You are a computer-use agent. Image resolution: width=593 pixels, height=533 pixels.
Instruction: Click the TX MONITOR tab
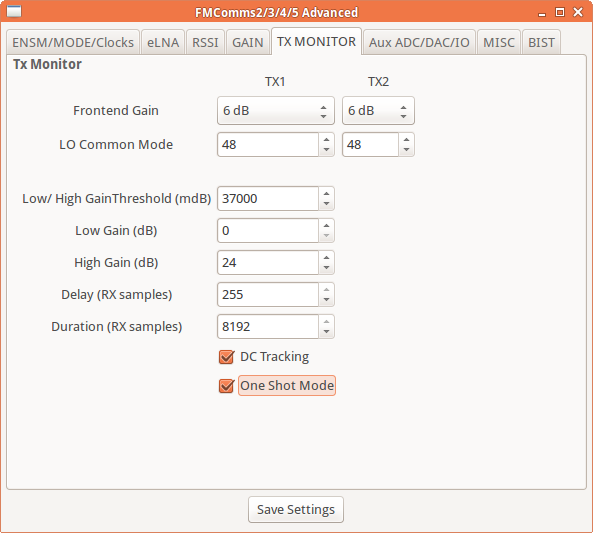316,41
